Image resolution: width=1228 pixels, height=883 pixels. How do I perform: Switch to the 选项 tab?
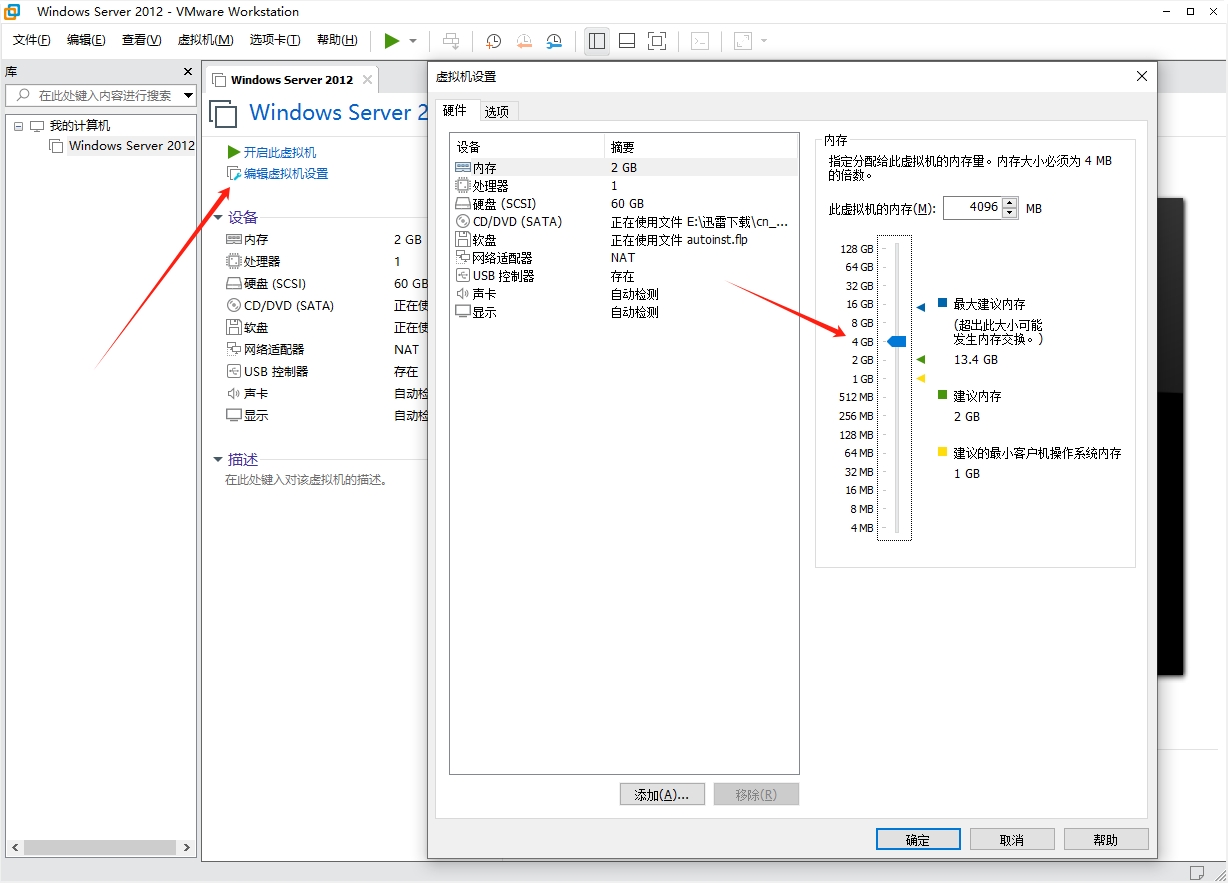(497, 111)
